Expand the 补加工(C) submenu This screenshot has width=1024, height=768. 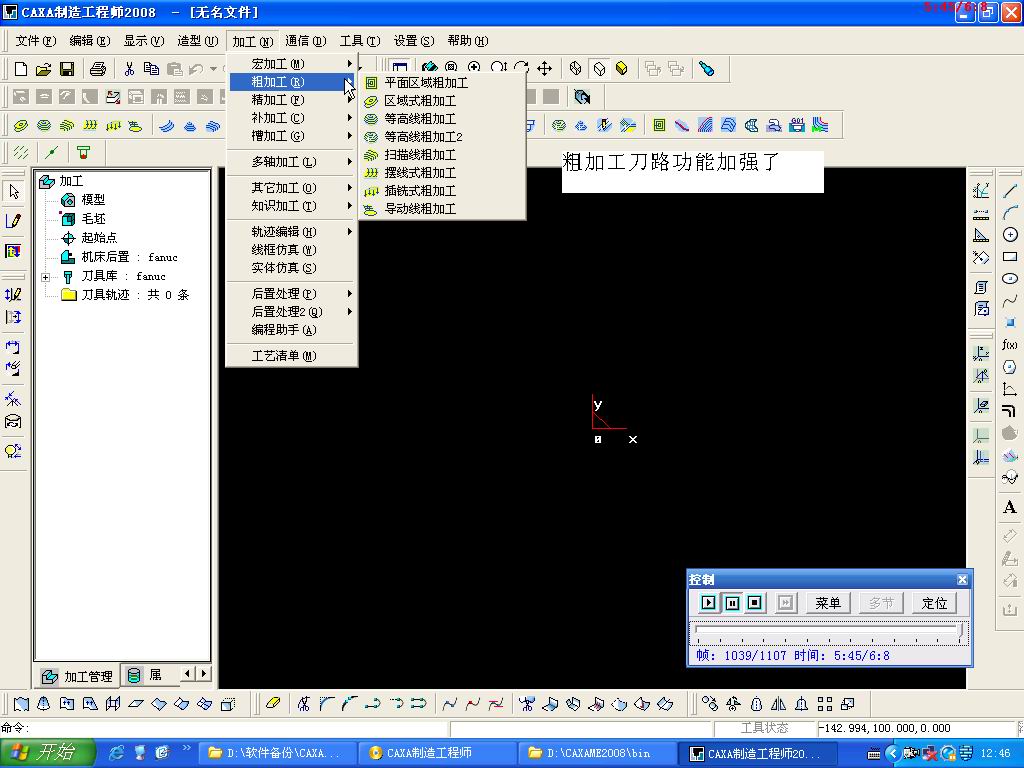pos(292,118)
